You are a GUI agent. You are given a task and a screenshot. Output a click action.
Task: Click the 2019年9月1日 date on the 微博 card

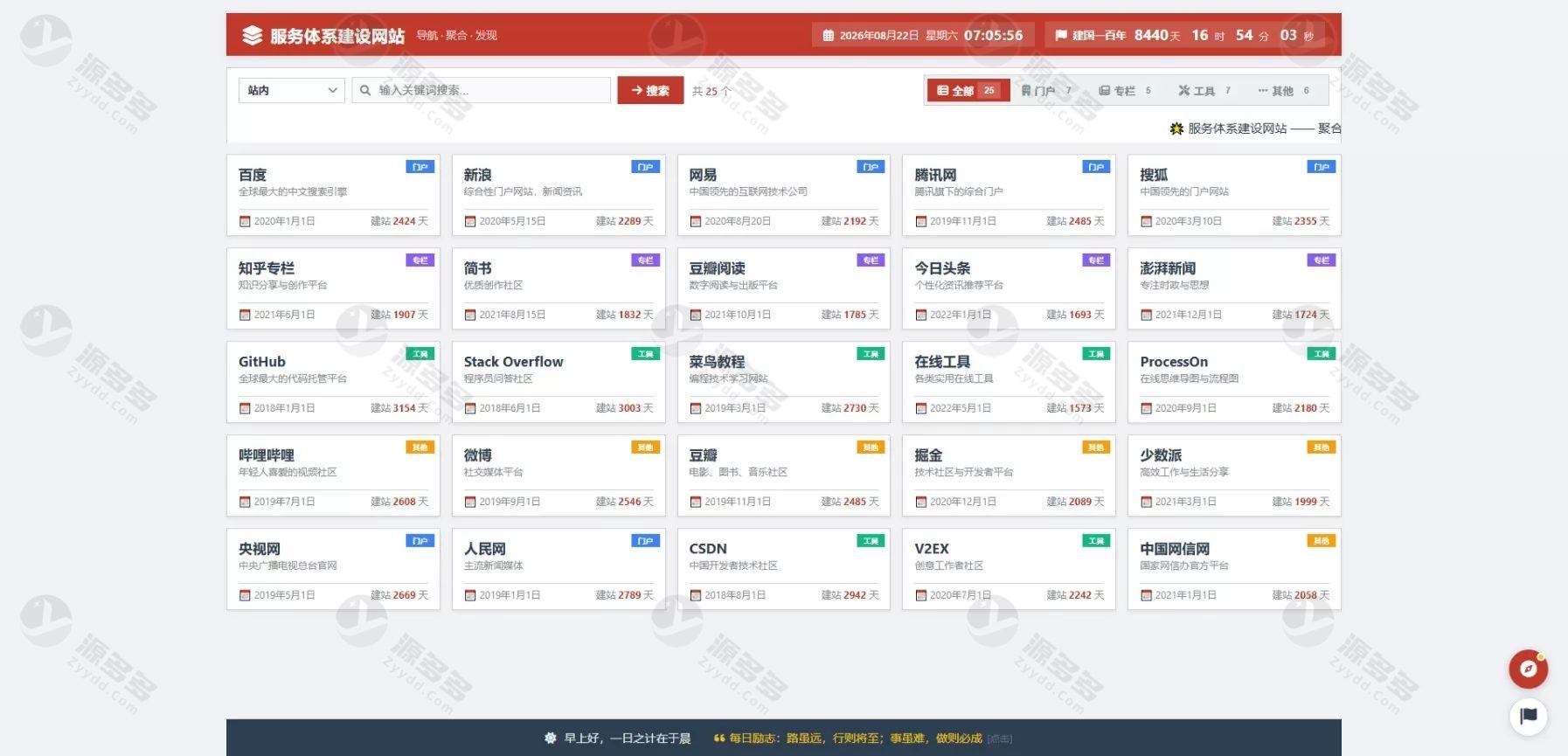(x=510, y=502)
